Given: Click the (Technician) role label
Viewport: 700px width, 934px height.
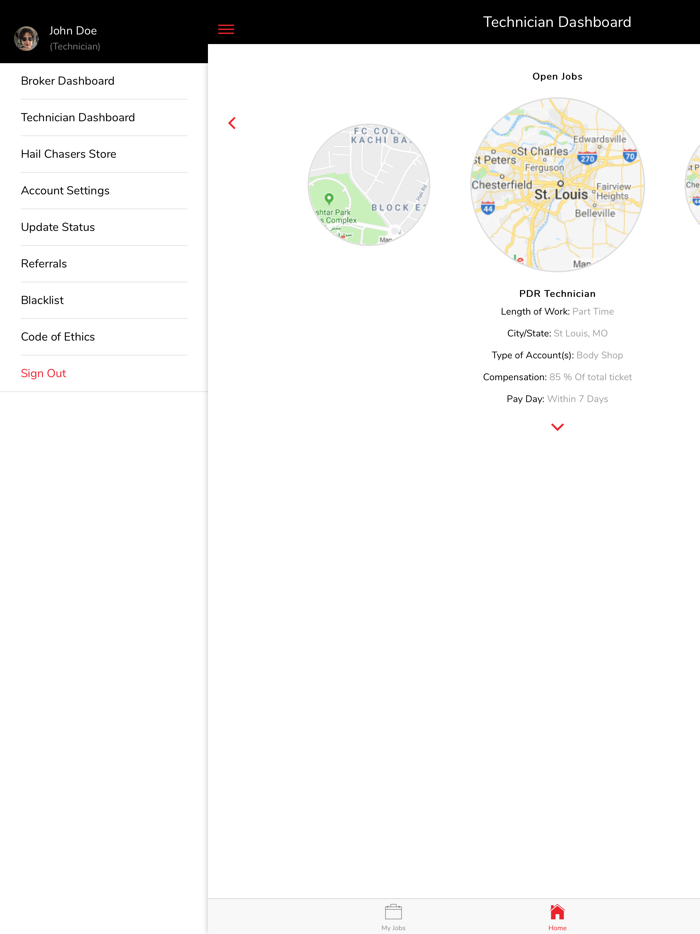Looking at the screenshot, I should coord(75,46).
